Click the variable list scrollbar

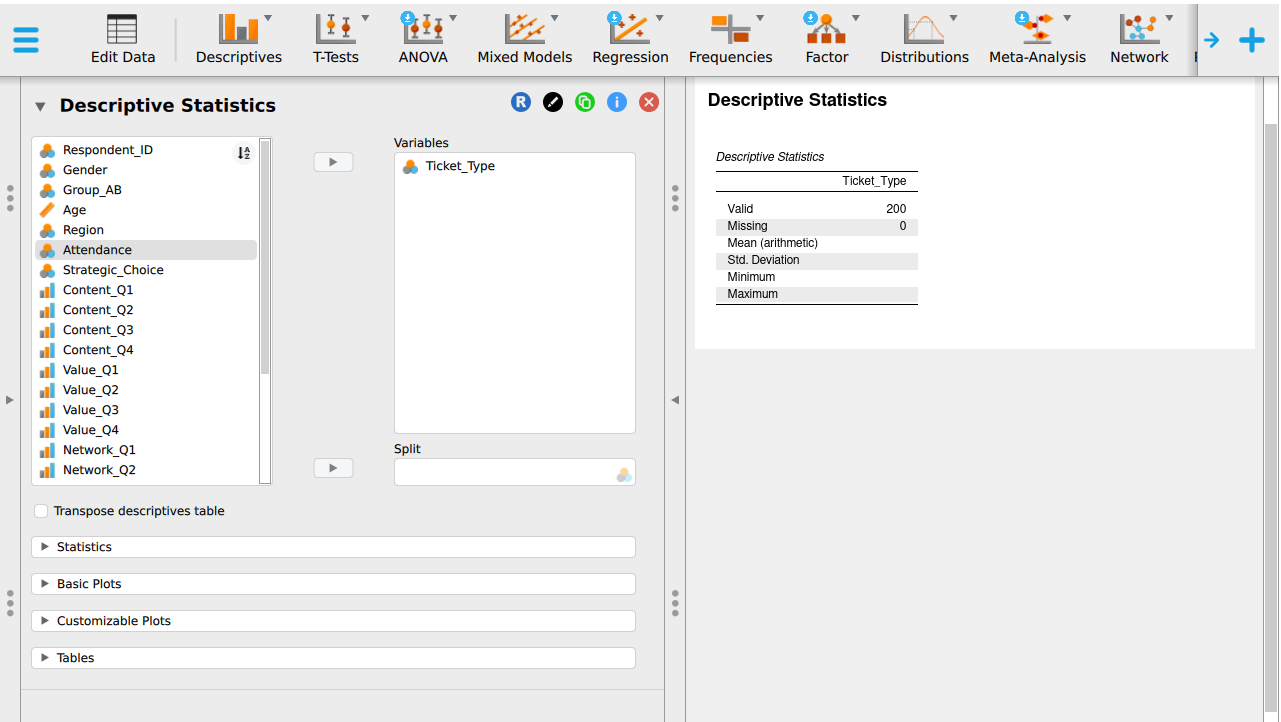pos(265,257)
